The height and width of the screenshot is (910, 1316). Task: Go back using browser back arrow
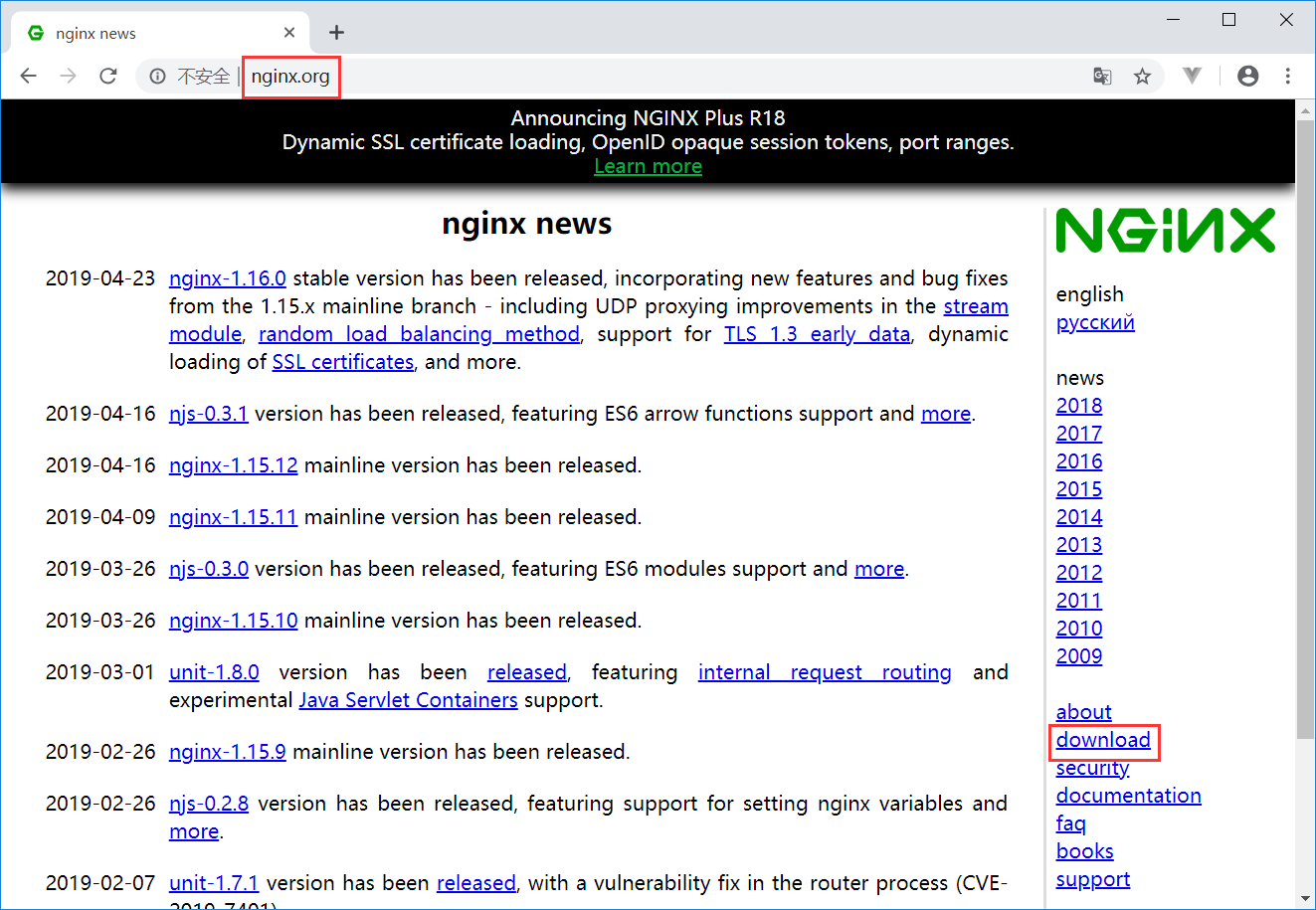(28, 76)
